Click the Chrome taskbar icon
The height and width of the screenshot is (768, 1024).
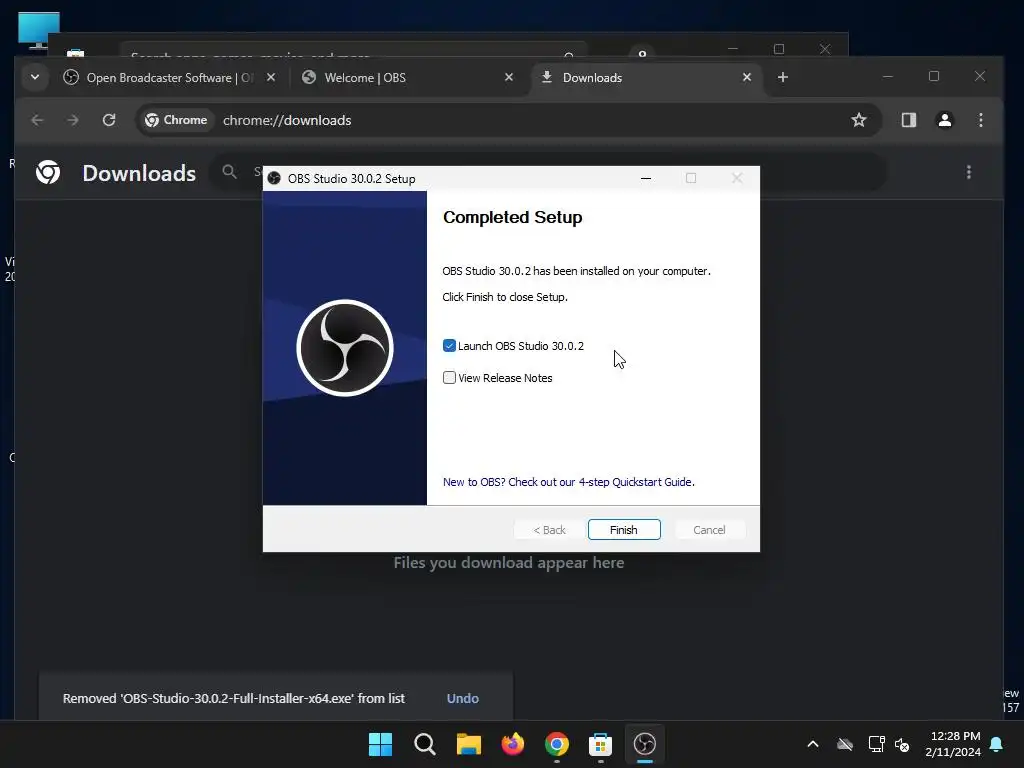(556, 744)
